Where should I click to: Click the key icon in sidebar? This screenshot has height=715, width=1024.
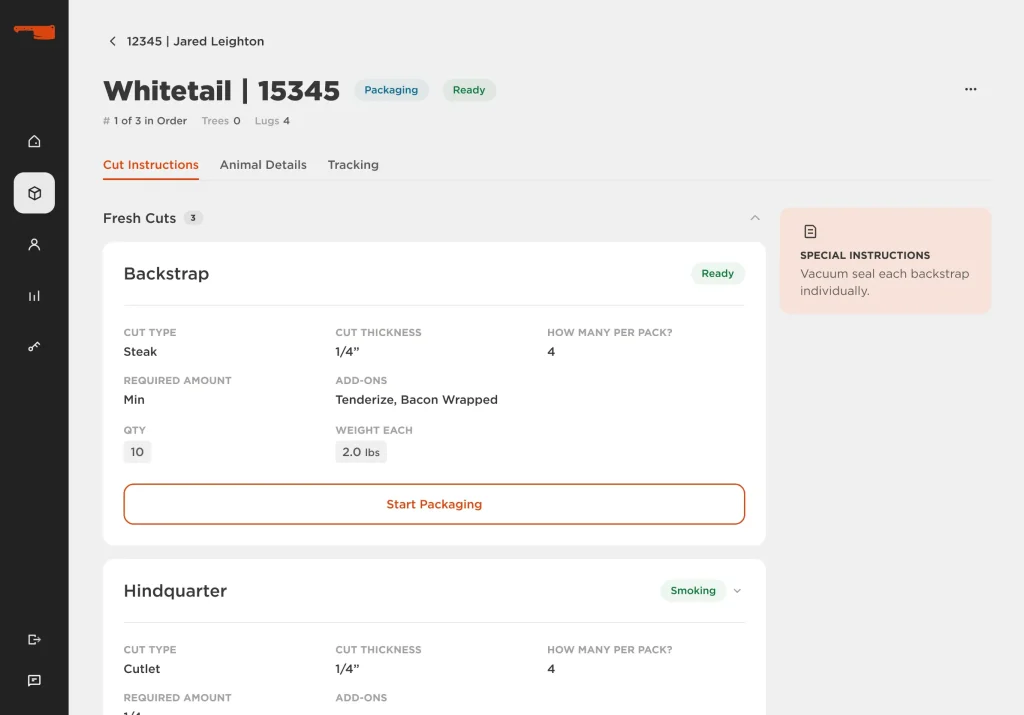tap(34, 346)
